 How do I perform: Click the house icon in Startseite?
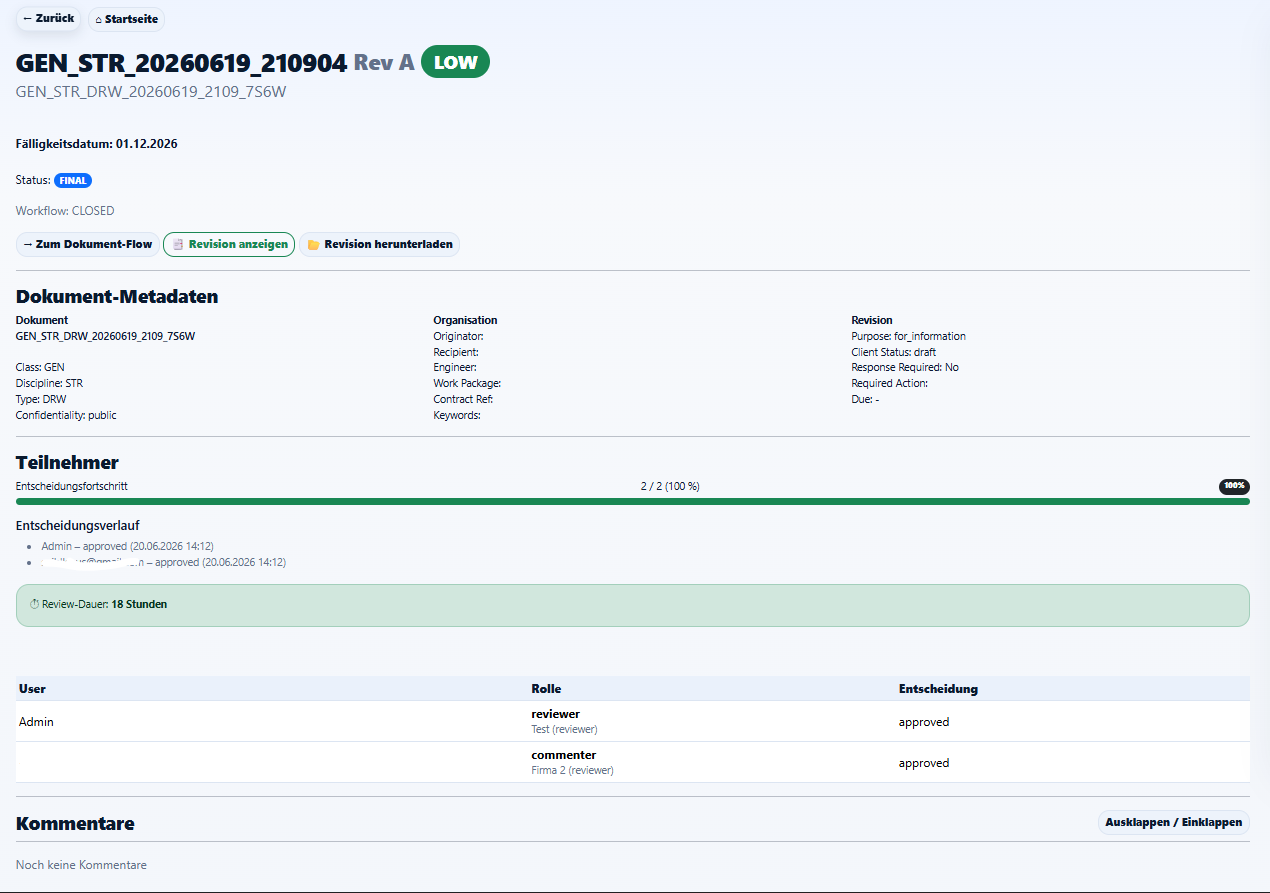click(99, 19)
